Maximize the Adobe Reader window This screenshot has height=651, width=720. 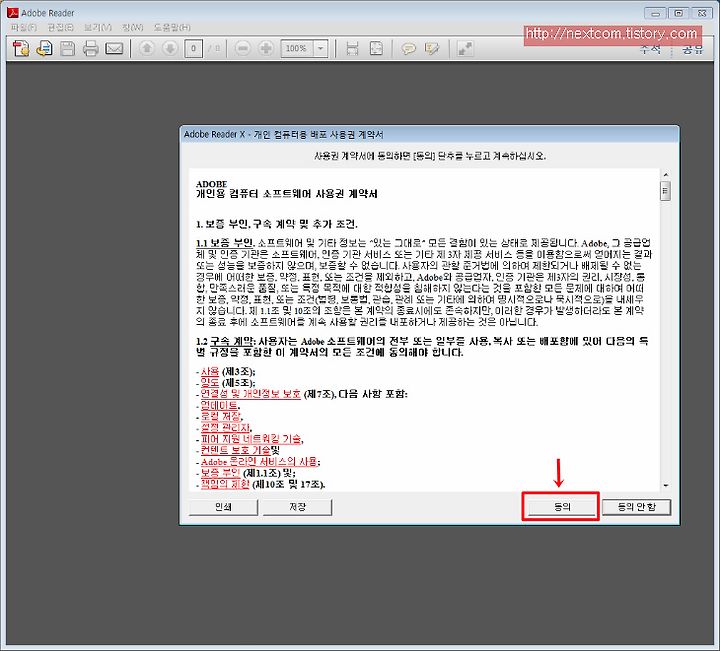pos(678,13)
